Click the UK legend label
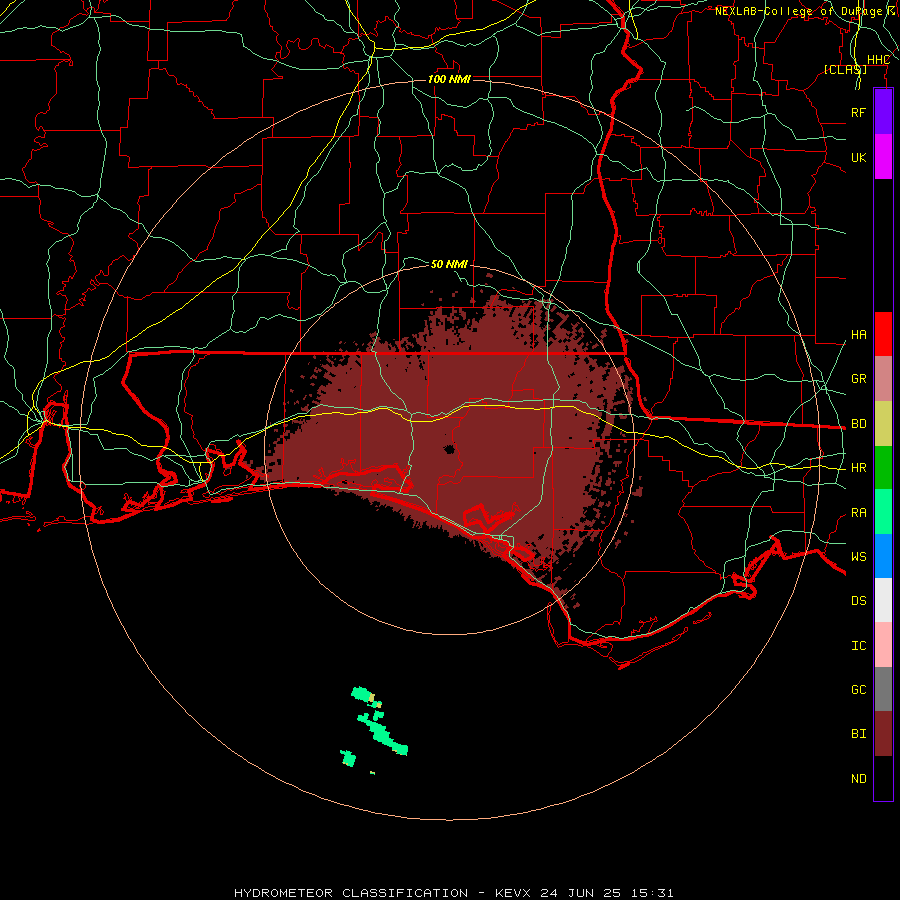900x900 pixels. (858, 157)
